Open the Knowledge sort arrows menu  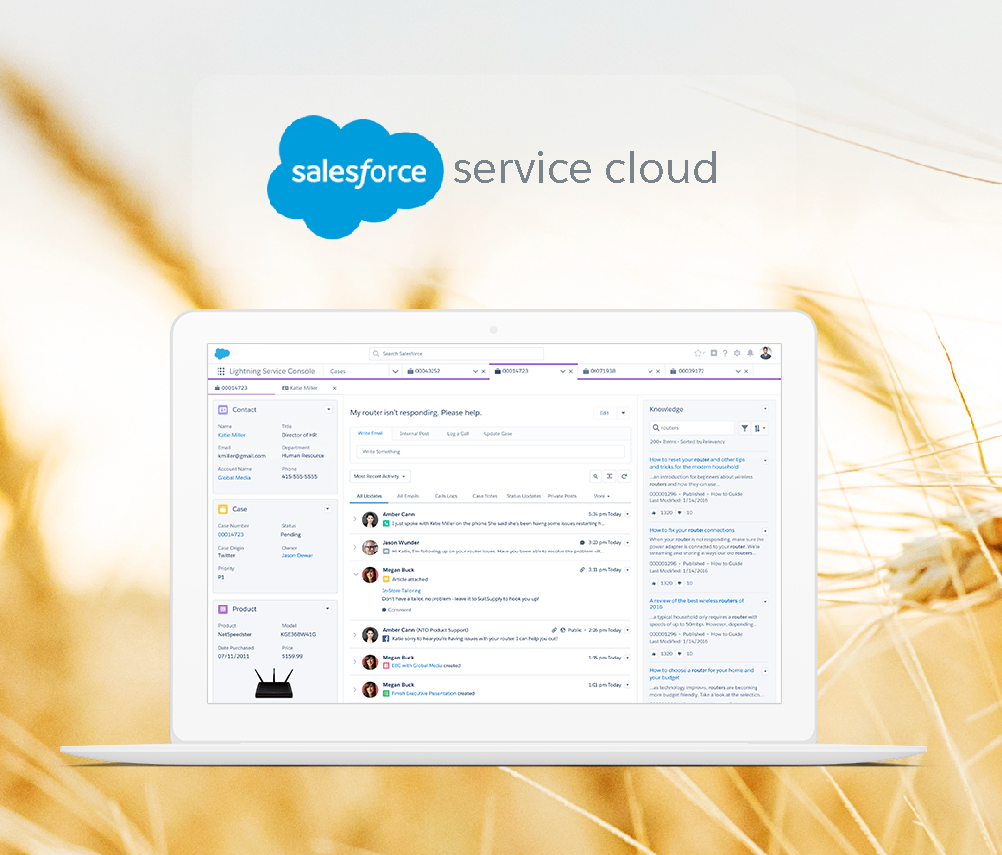[759, 428]
